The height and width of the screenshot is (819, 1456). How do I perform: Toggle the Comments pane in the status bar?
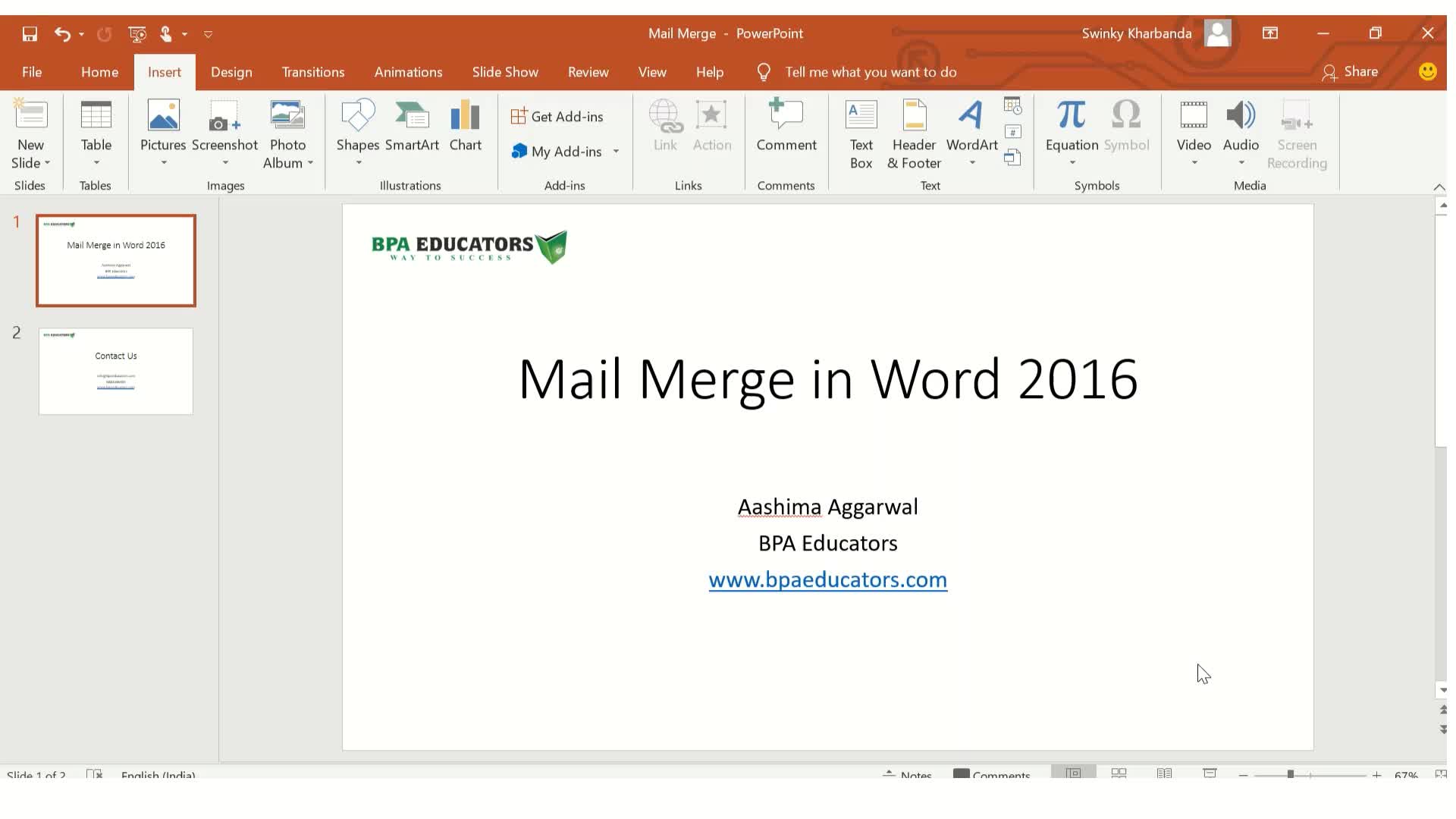pos(991,774)
